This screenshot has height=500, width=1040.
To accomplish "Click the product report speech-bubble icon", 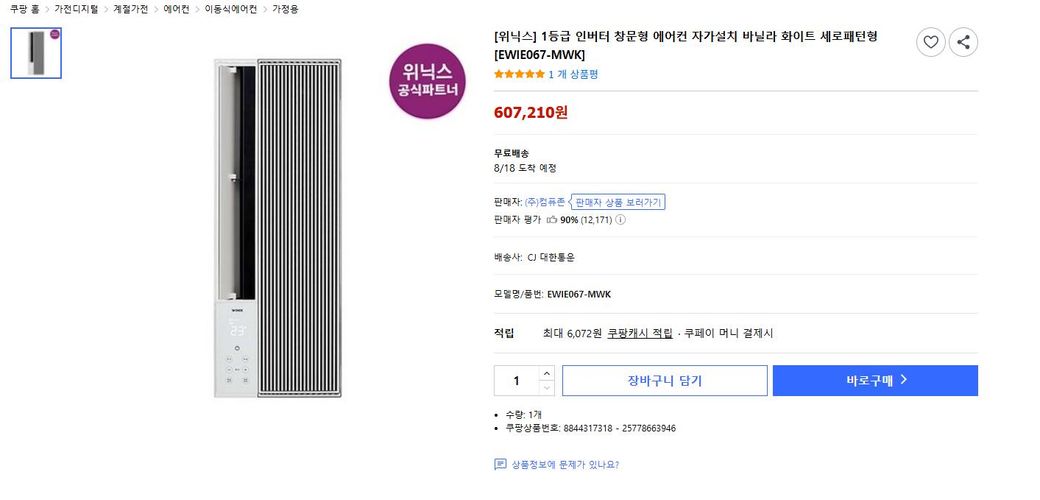I will pos(500,464).
